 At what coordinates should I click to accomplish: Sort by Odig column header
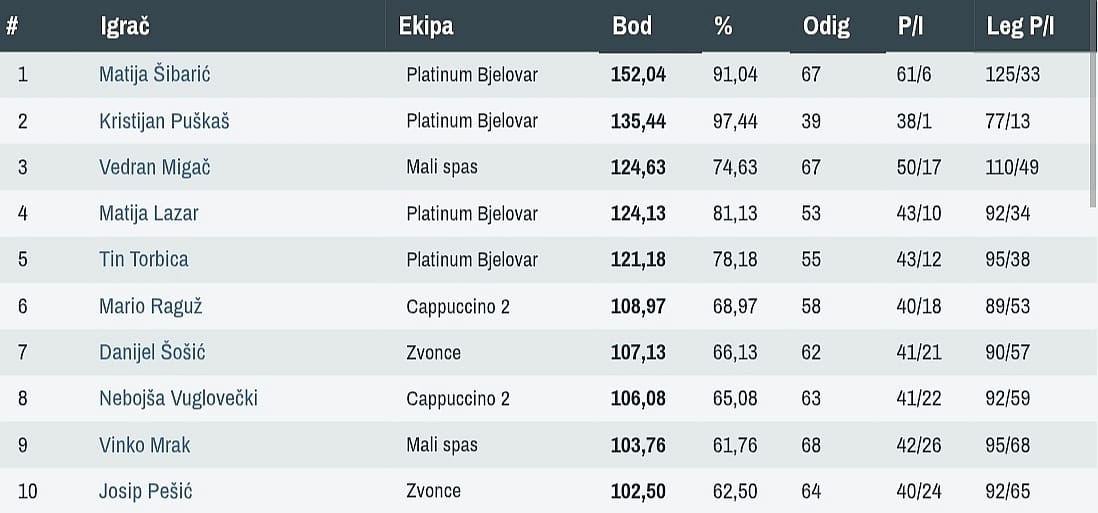click(826, 26)
